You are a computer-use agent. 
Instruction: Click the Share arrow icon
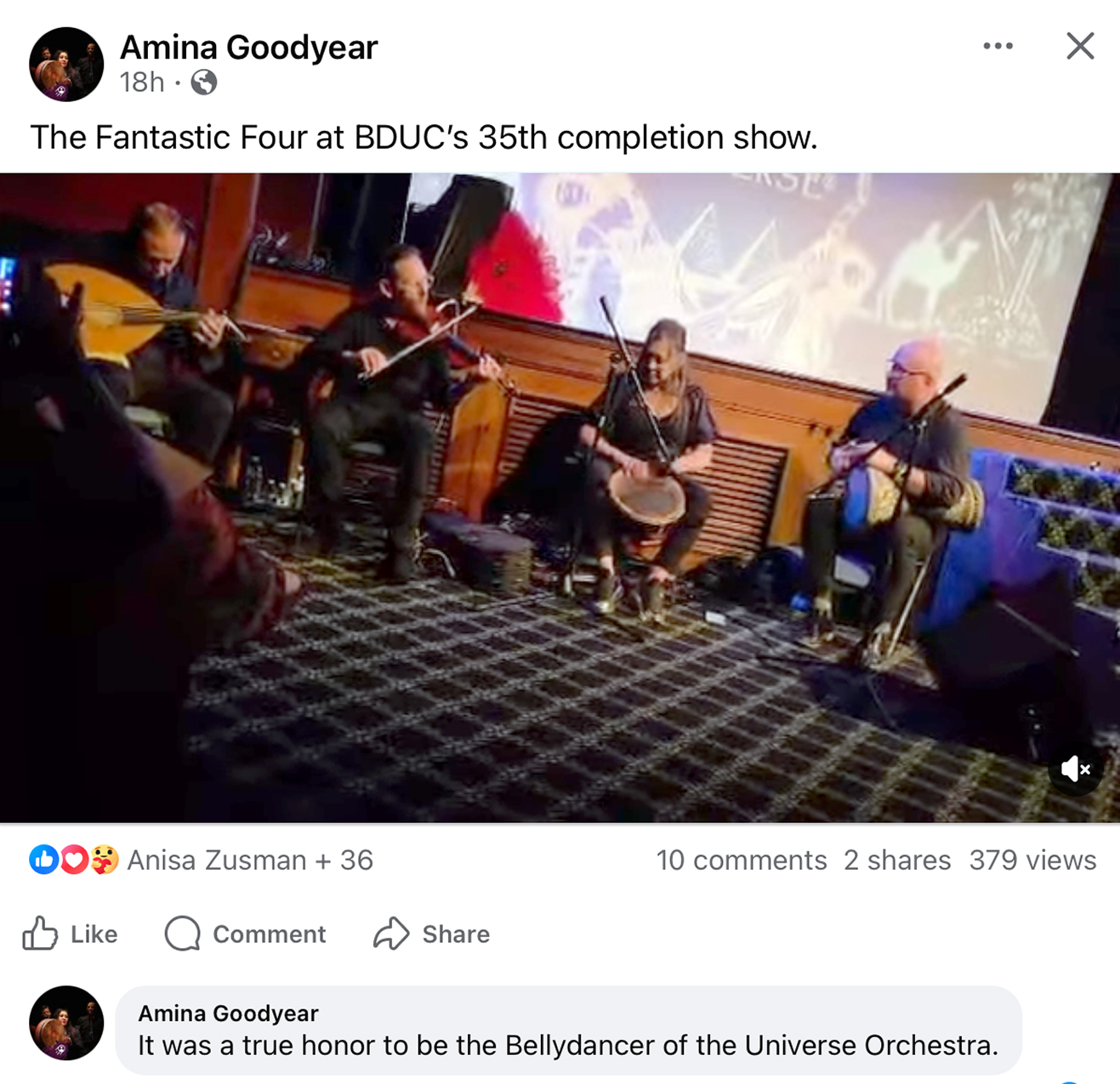pos(391,934)
